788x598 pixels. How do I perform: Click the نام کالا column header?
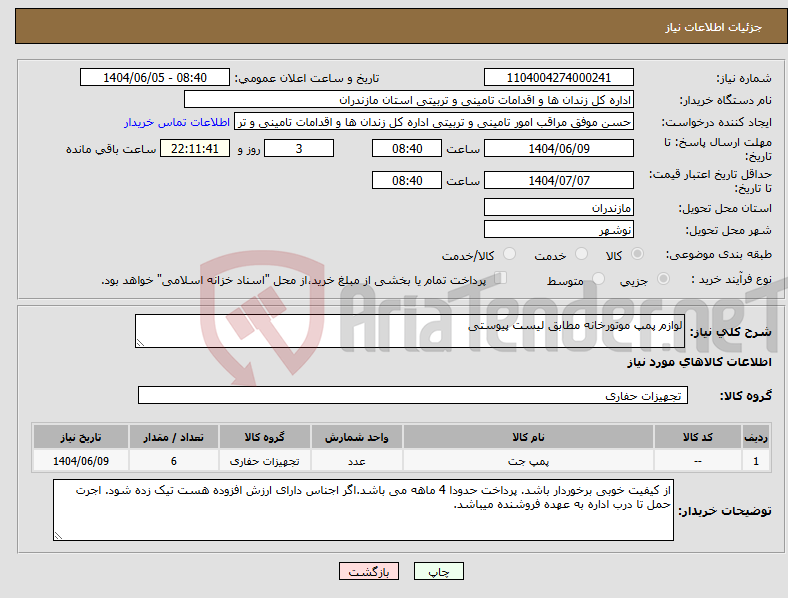pyautogui.click(x=528, y=437)
